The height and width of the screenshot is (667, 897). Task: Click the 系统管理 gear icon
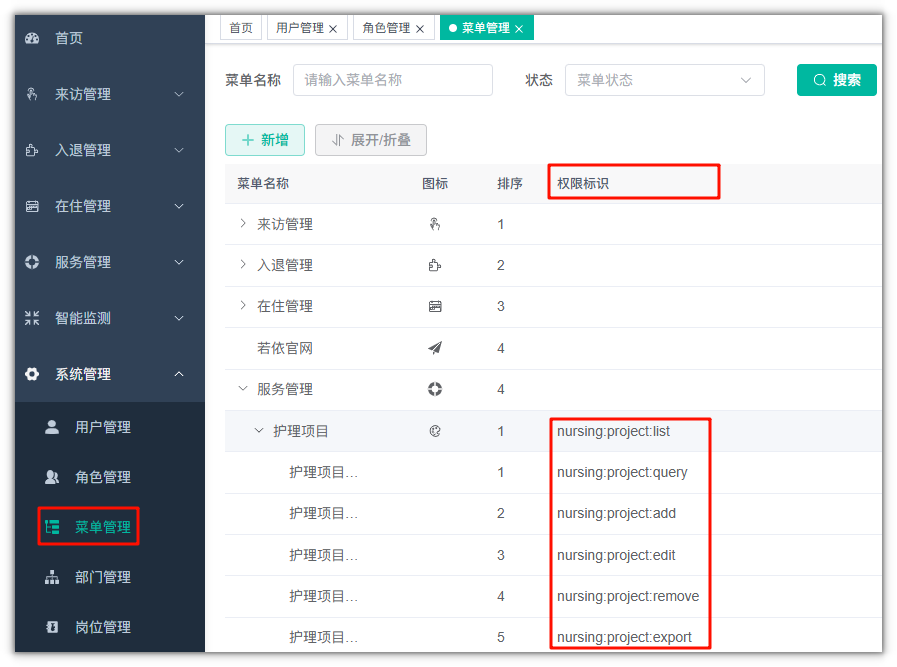click(32, 374)
